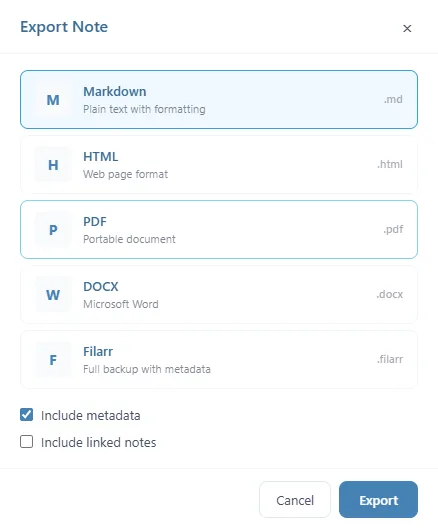Screen dimensions: 438x530
Task: Click the .filarr extension label
Action: 390,359
